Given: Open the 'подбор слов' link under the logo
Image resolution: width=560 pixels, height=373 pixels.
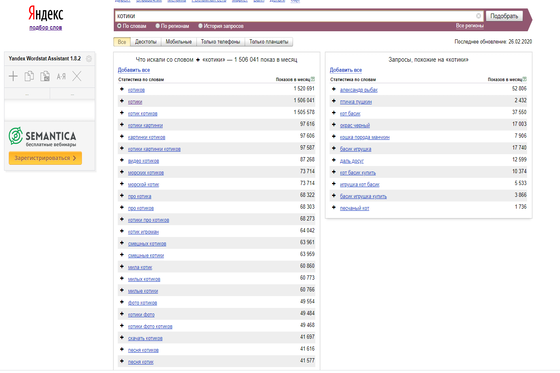Looking at the screenshot, I should point(46,28).
